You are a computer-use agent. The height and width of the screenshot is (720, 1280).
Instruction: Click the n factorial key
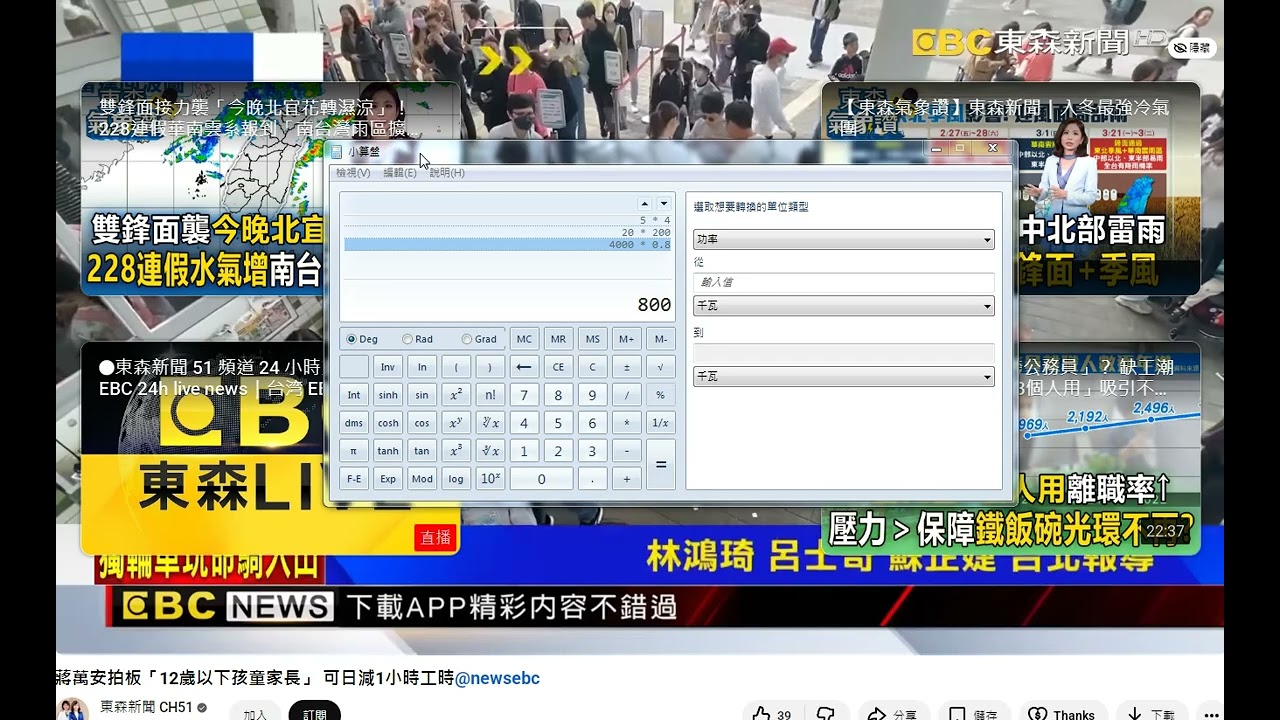pyautogui.click(x=490, y=395)
